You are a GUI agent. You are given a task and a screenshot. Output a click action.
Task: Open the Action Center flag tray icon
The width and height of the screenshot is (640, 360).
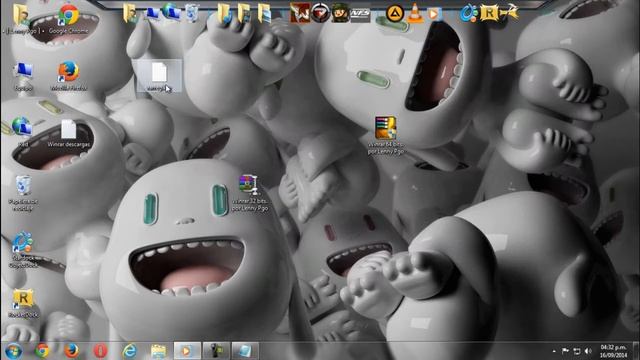coord(565,351)
